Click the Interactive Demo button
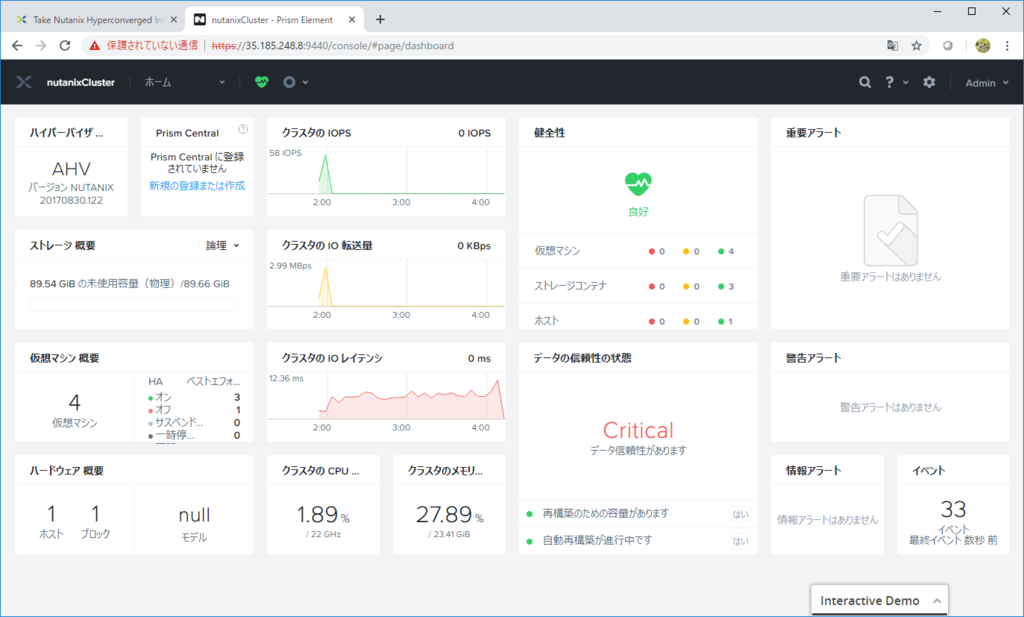Image resolution: width=1024 pixels, height=617 pixels. pyautogui.click(x=879, y=600)
